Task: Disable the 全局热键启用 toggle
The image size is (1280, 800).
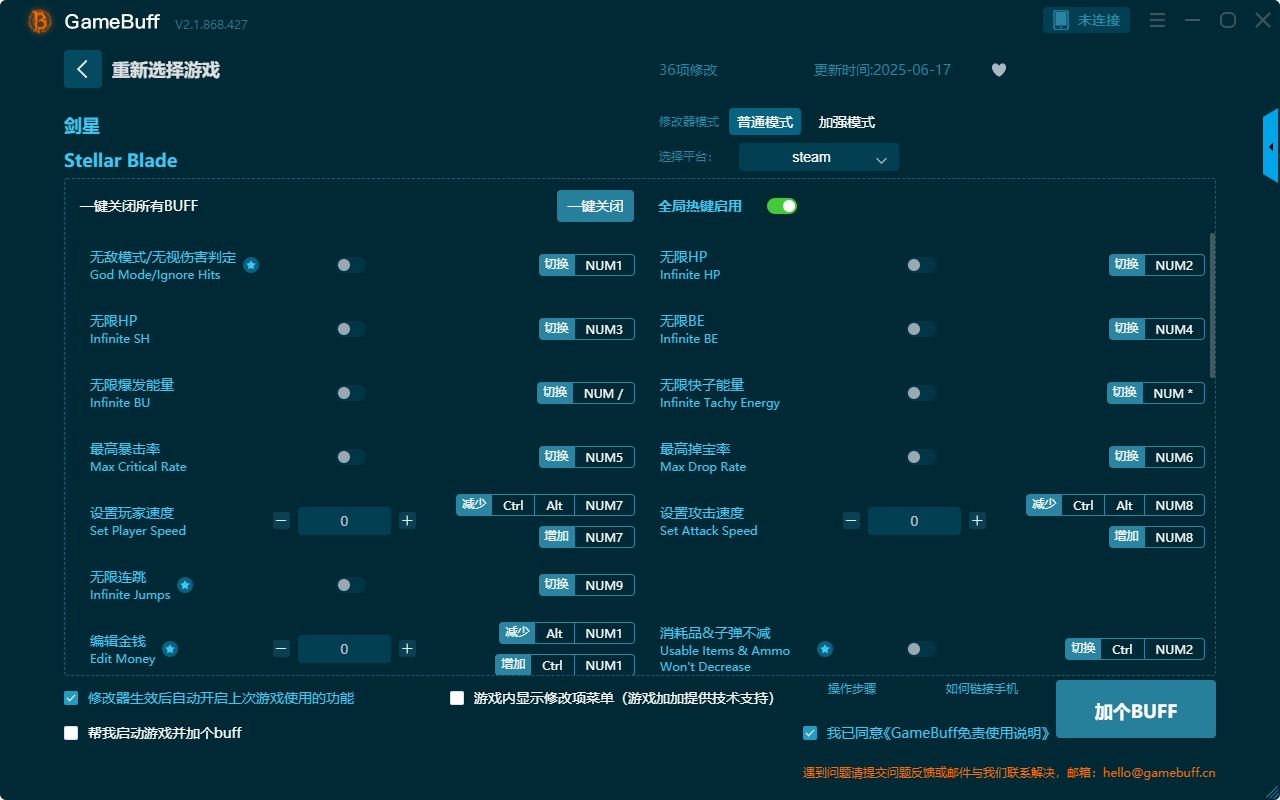Action: 781,205
